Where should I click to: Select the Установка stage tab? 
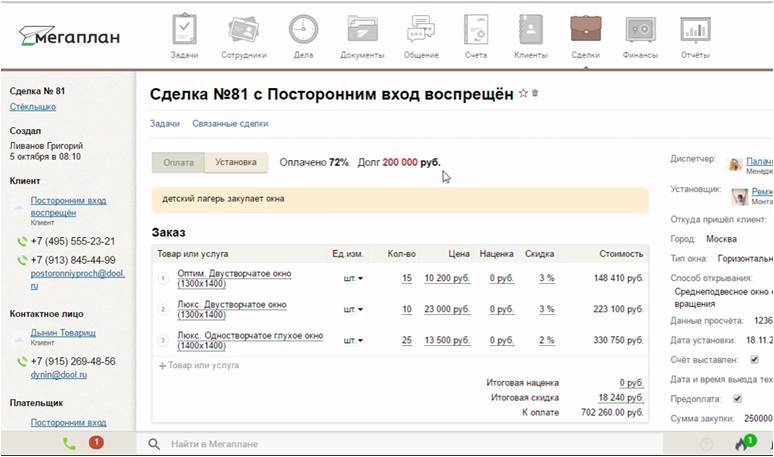(x=236, y=162)
